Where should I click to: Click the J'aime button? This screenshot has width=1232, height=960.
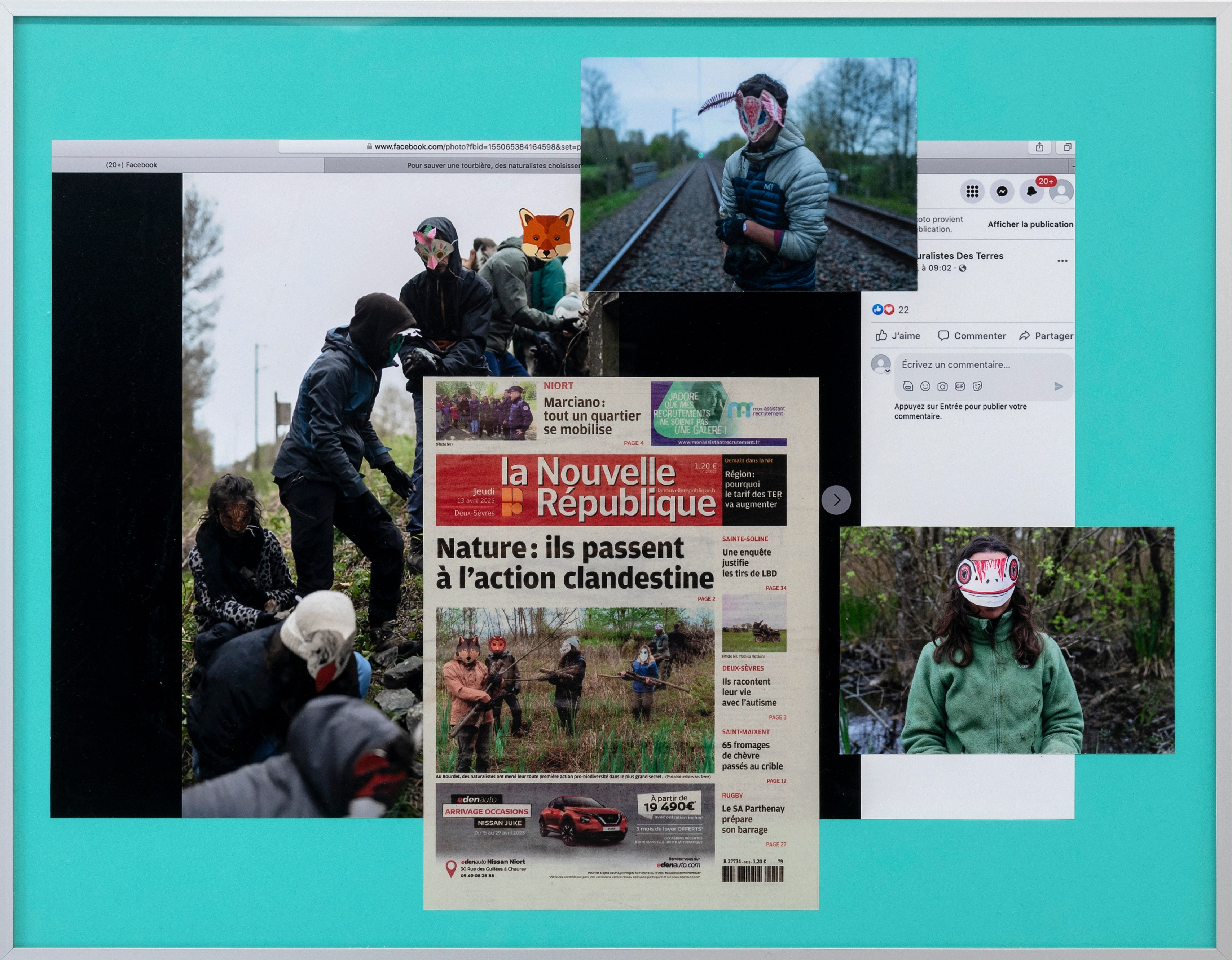[897, 336]
